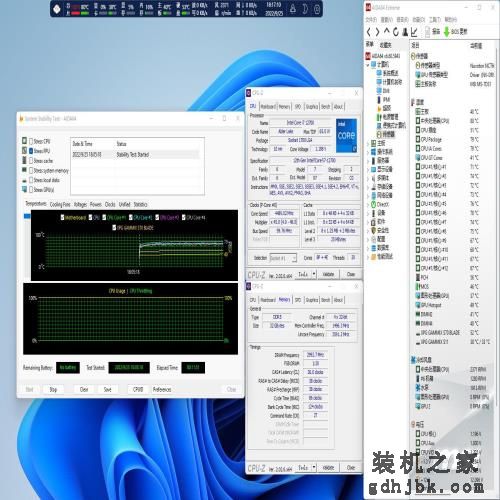Toggle the CPU Core #1 graph checkbox
Image resolution: width=500 pixels, height=500 pixels.
(x=104, y=217)
